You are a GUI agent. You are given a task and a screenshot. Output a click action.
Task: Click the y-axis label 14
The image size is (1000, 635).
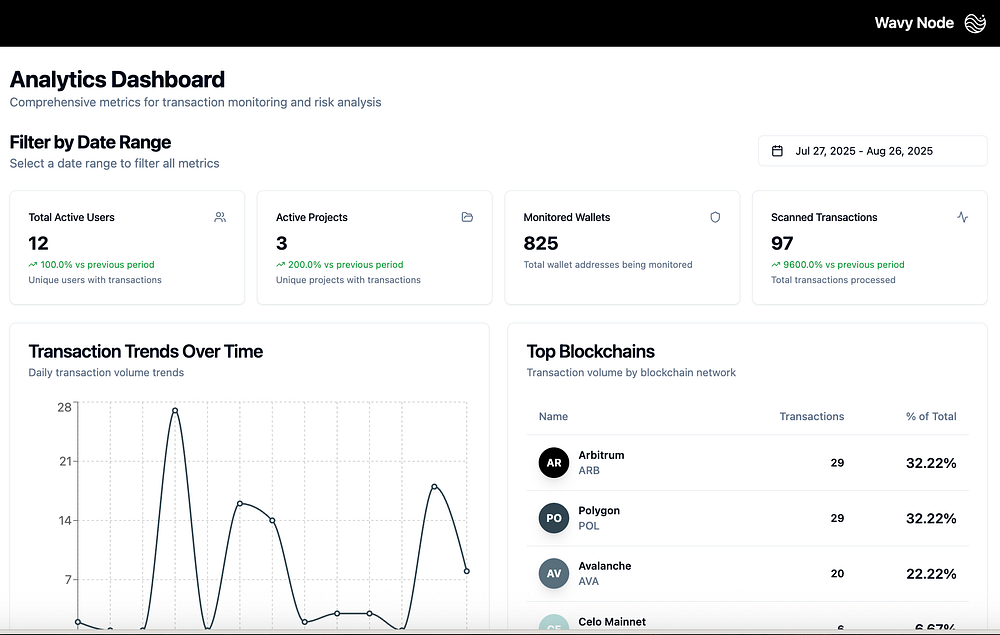(x=65, y=520)
